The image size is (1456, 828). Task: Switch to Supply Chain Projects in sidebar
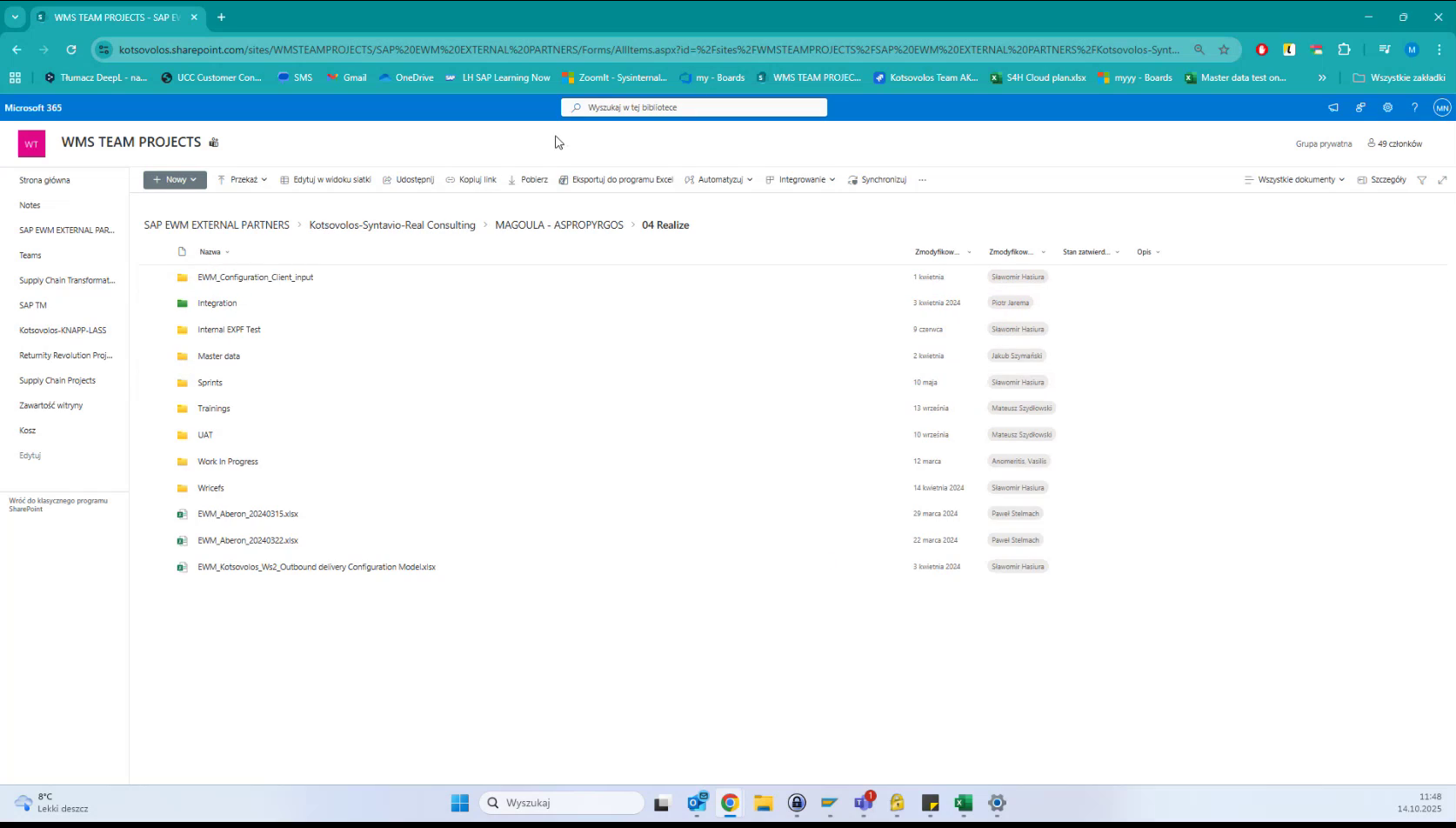coord(57,380)
